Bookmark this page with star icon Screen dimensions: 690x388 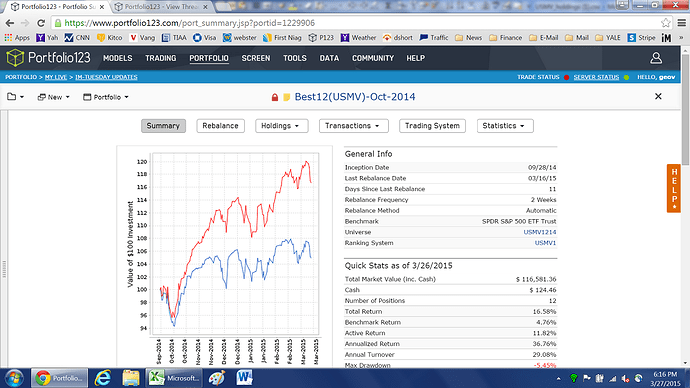pyautogui.click(x=665, y=23)
